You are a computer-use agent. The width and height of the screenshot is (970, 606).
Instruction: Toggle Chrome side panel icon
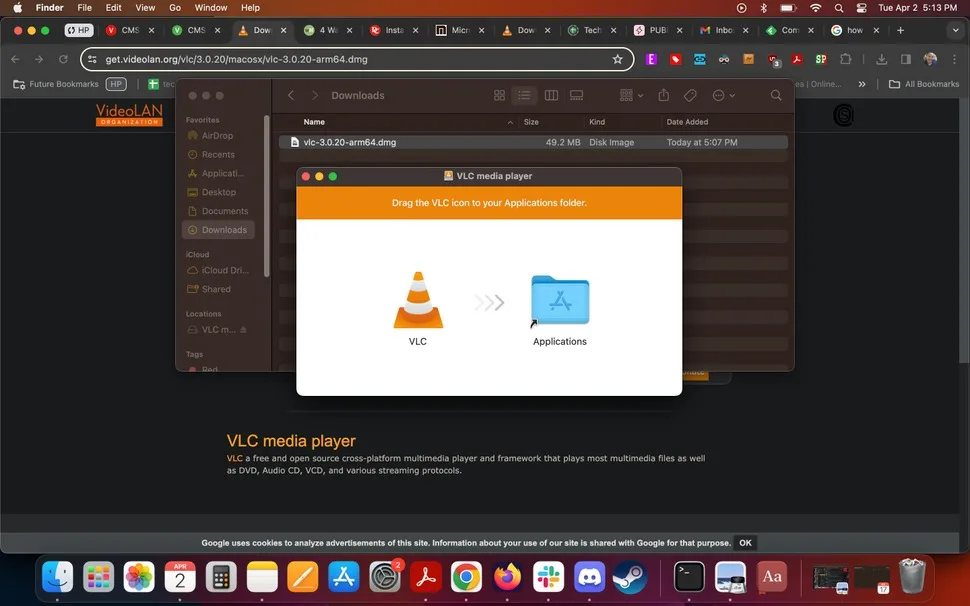(x=906, y=59)
